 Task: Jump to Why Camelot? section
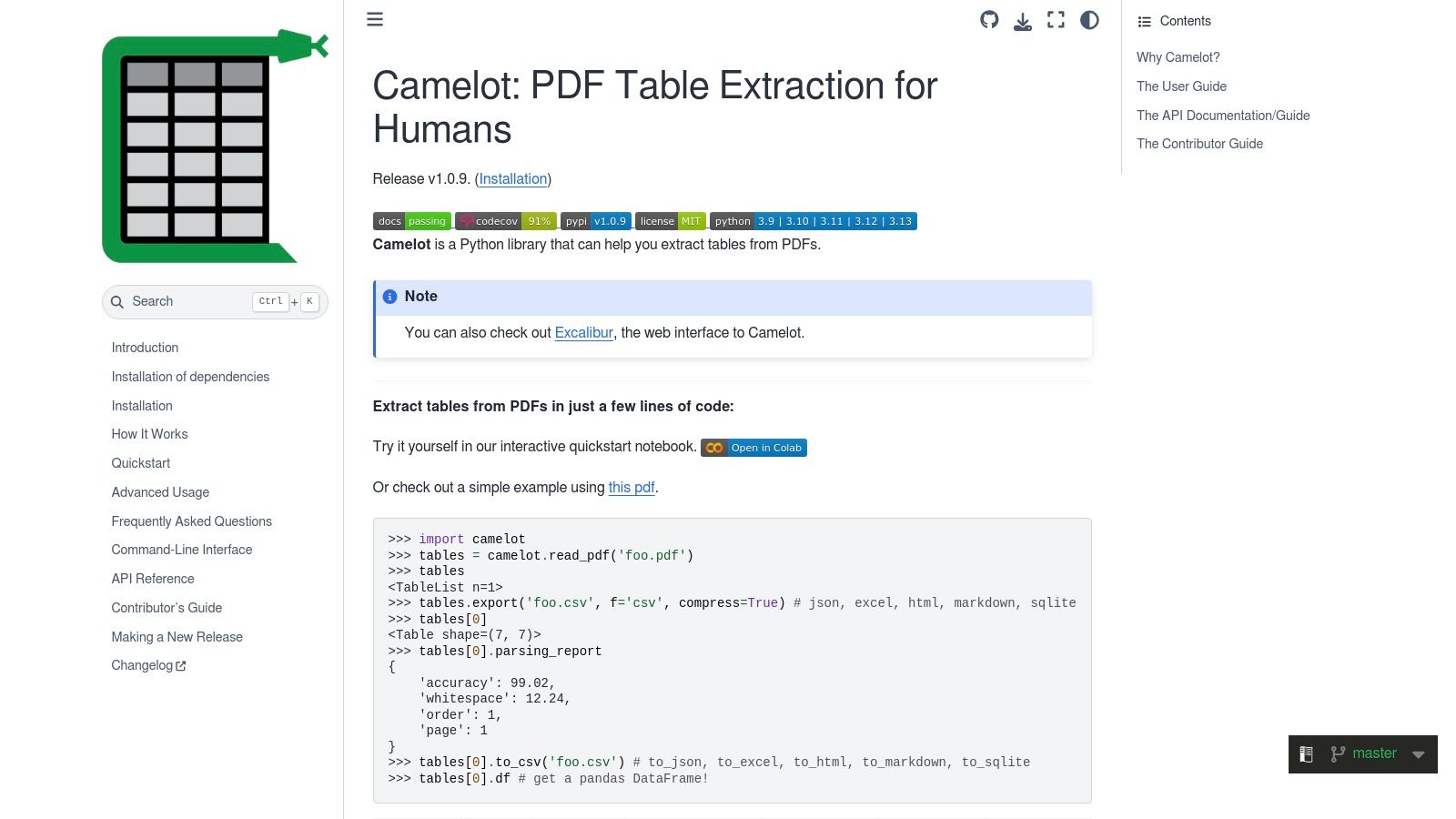coord(1178,57)
